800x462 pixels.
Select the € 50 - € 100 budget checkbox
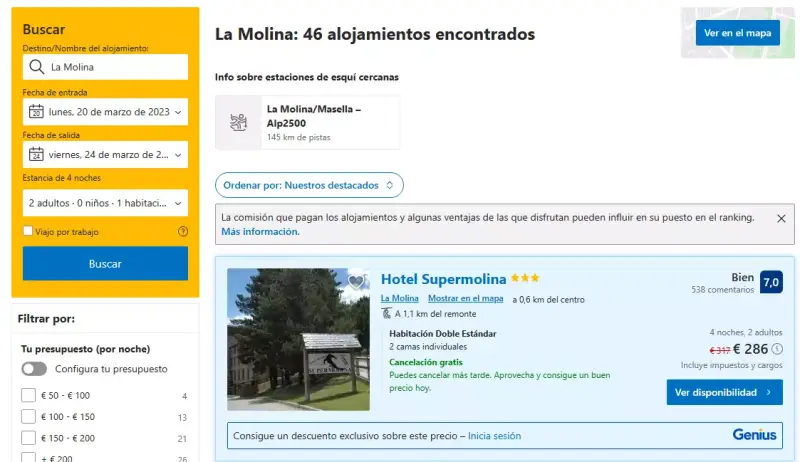[29, 395]
